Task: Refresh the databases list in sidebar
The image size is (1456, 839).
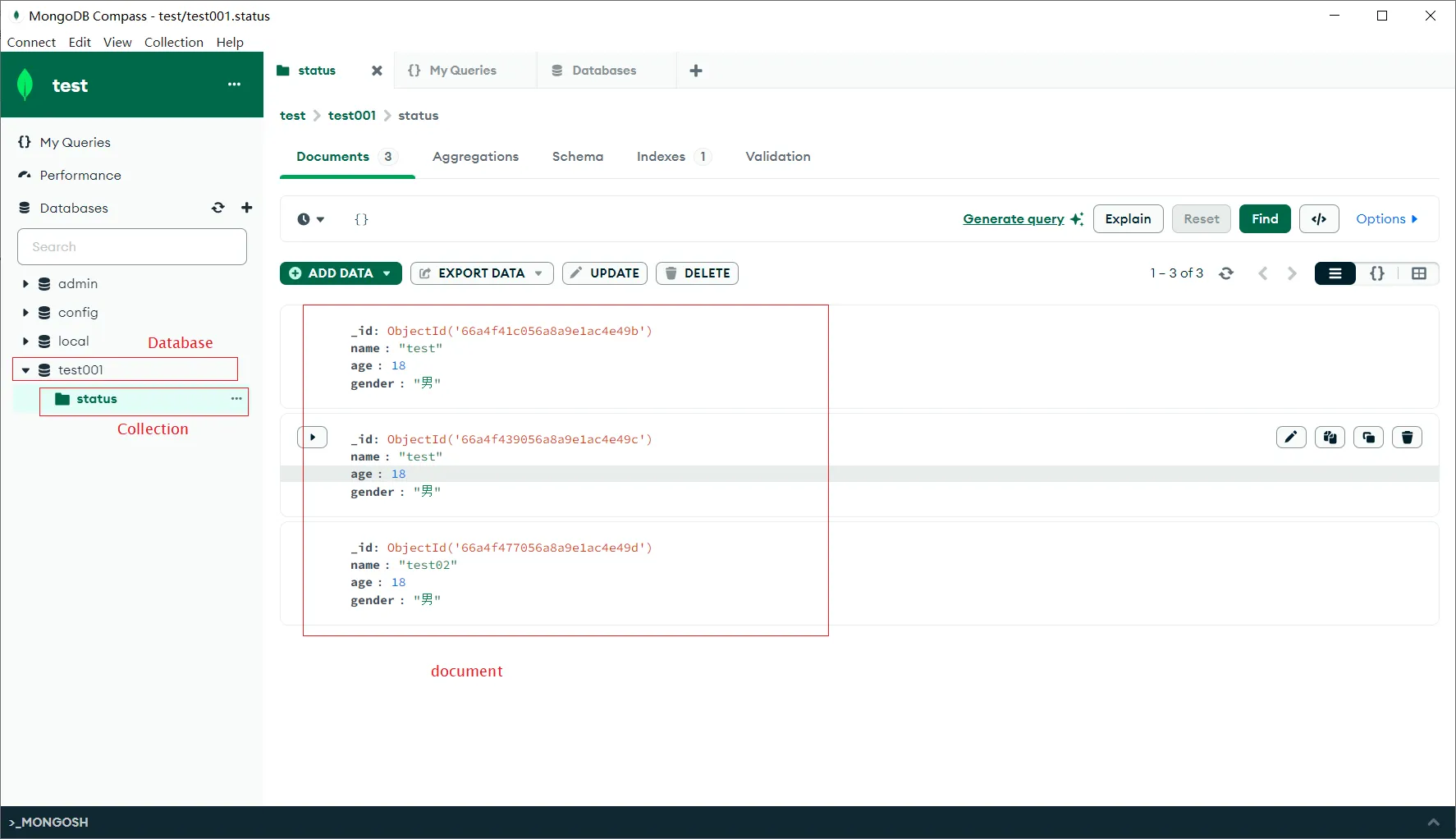Action: click(x=217, y=208)
